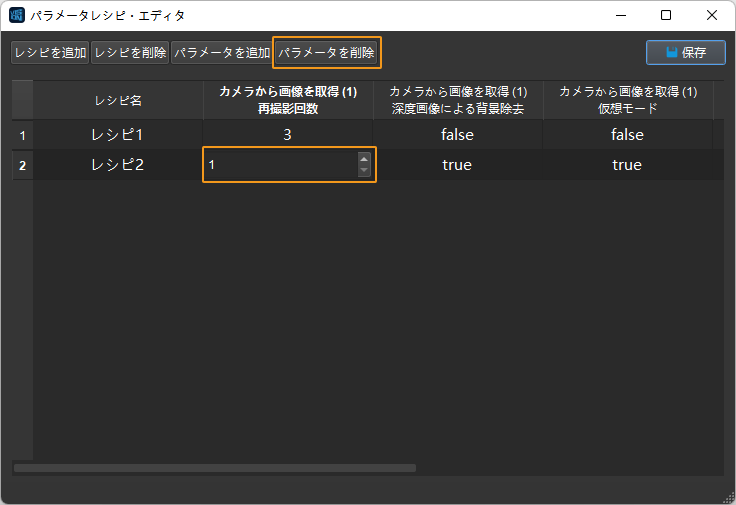Image resolution: width=736 pixels, height=505 pixels.
Task: Select the レシピ2 name cell
Action: (x=118, y=165)
